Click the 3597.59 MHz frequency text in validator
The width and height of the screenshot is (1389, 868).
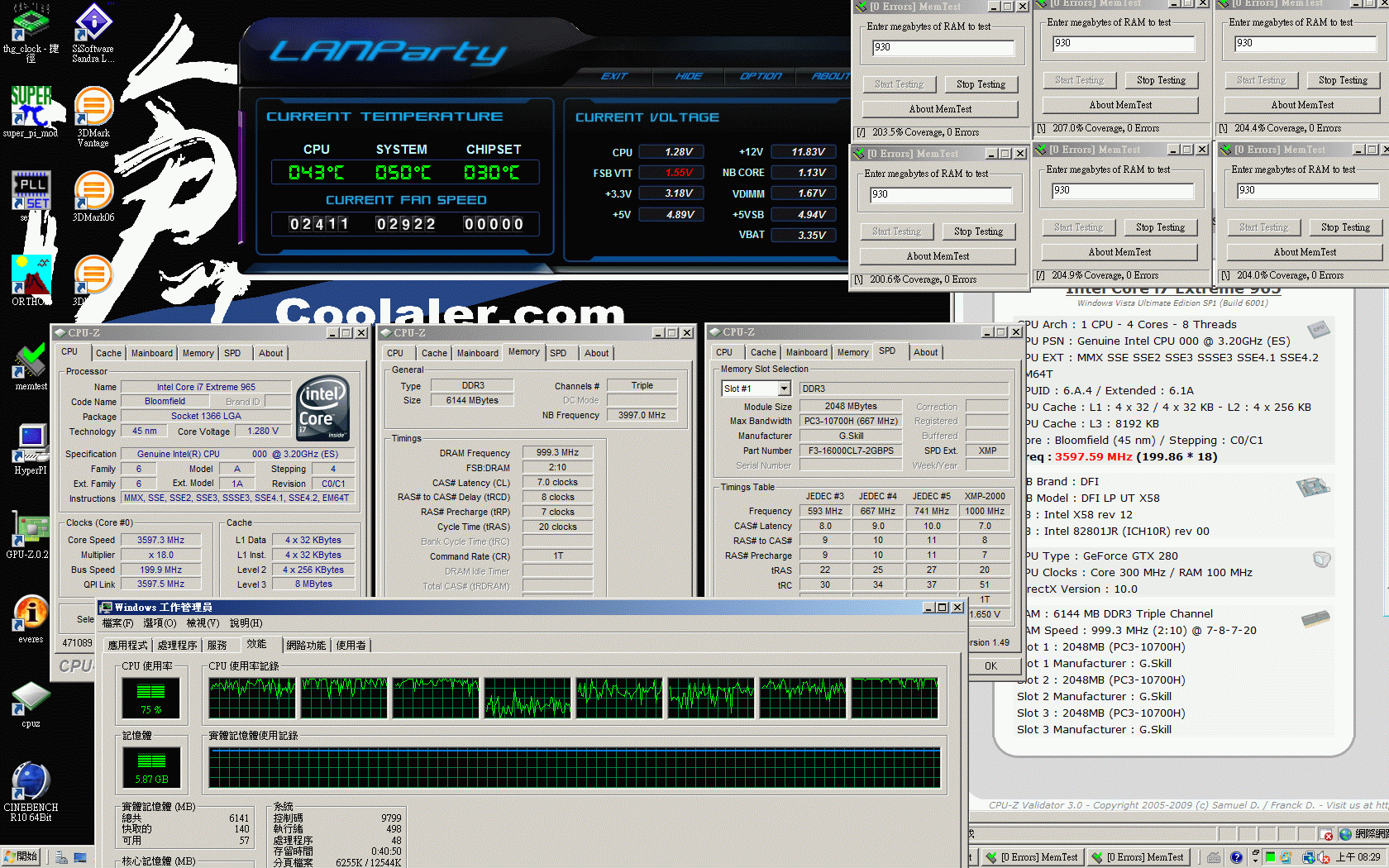pos(1093,457)
